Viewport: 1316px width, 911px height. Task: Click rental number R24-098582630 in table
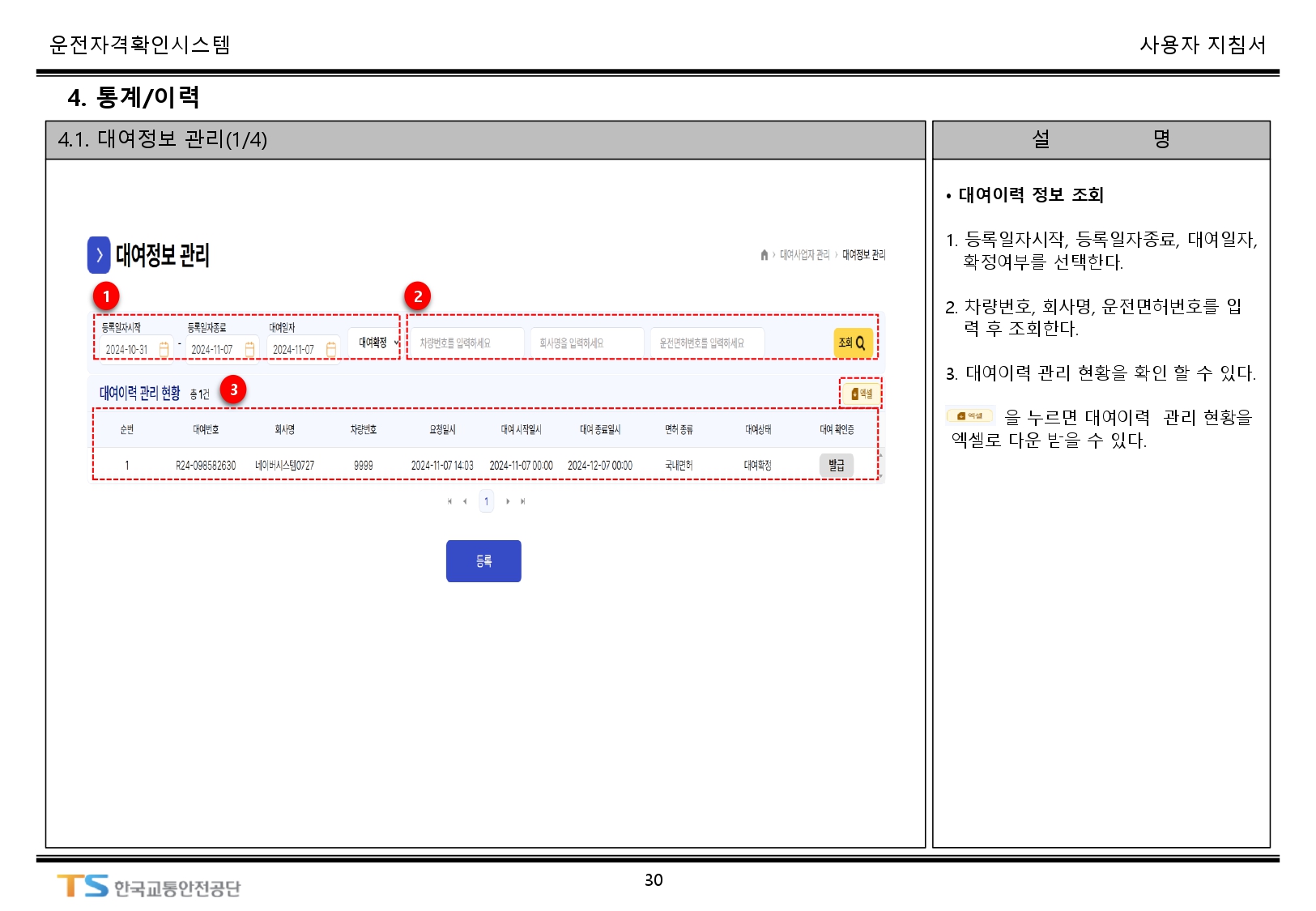206,466
